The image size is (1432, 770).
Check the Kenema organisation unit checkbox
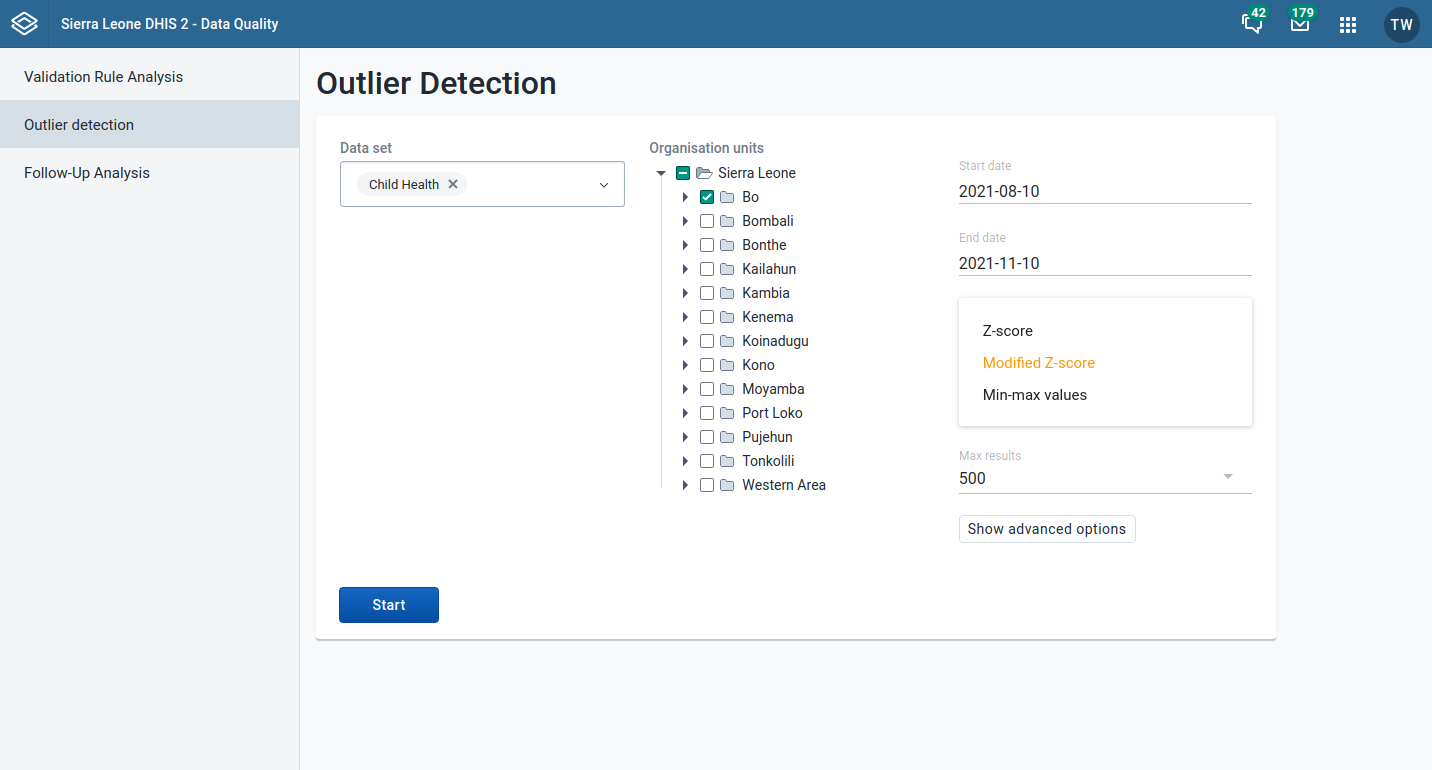coord(707,316)
